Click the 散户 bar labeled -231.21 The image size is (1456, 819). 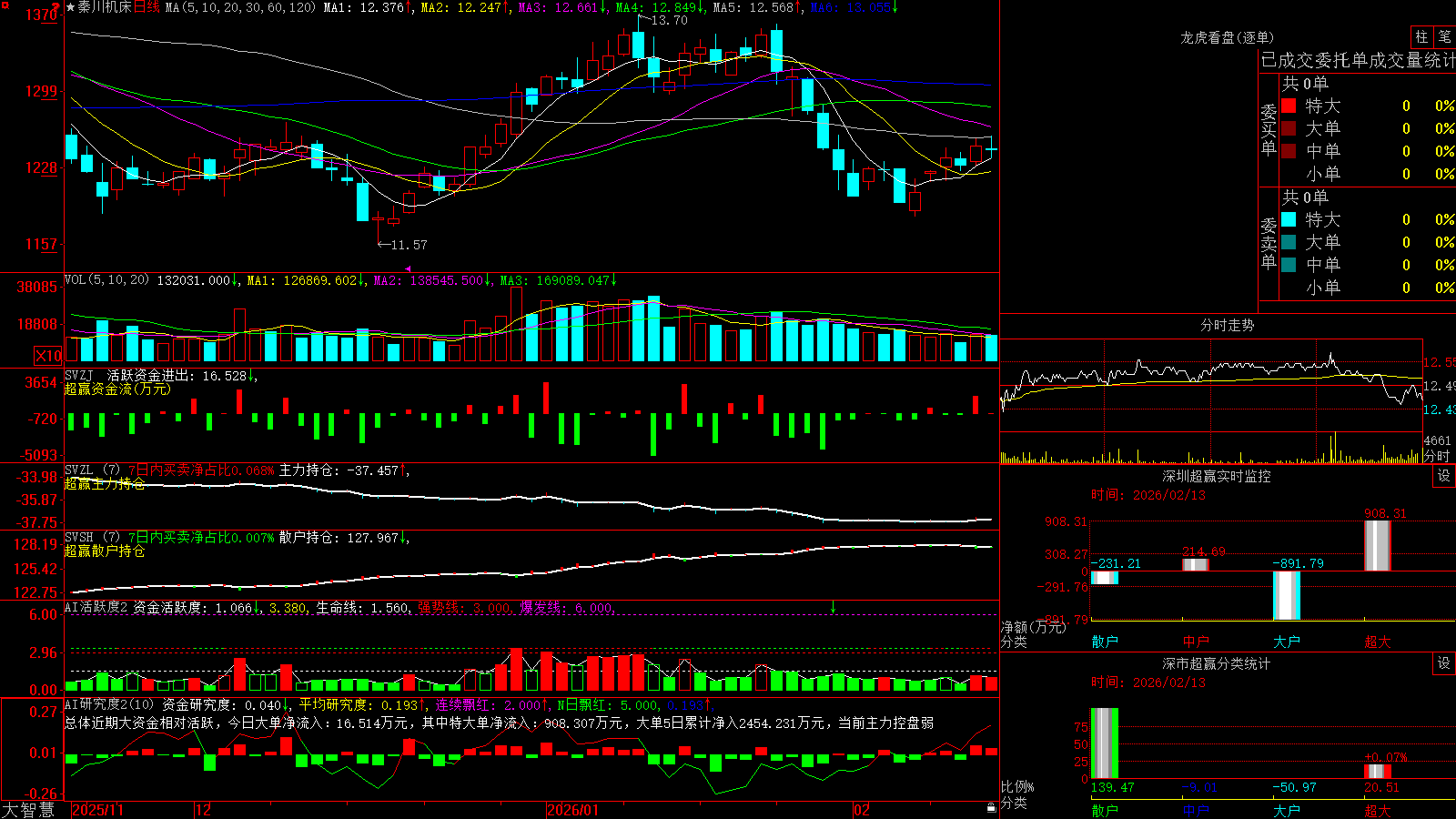click(x=1105, y=578)
